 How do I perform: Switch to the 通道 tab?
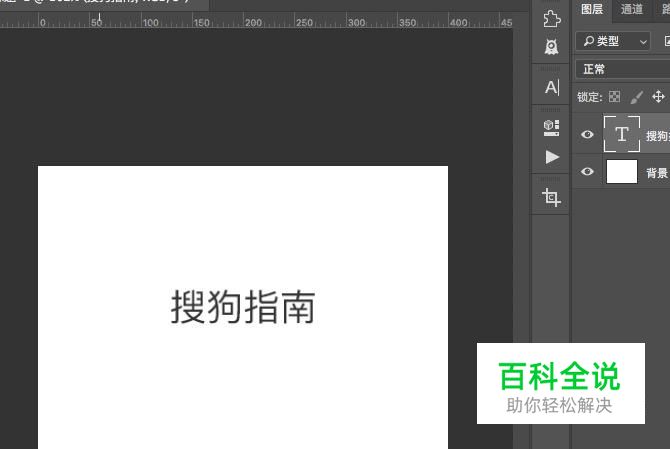click(632, 9)
